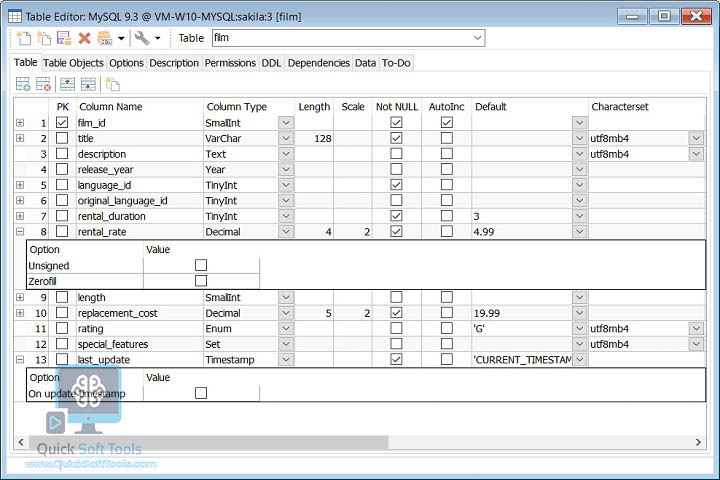This screenshot has width=720, height=480.
Task: Click the New table icon in toolbar
Action: pyautogui.click(x=23, y=38)
